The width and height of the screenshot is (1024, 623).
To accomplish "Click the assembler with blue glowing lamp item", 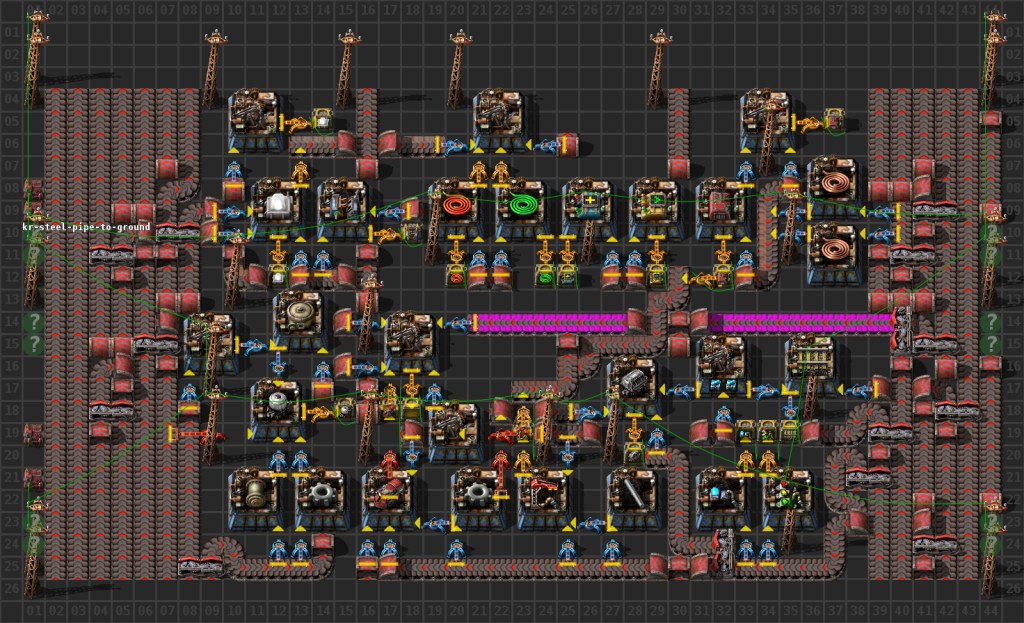I will [722, 498].
